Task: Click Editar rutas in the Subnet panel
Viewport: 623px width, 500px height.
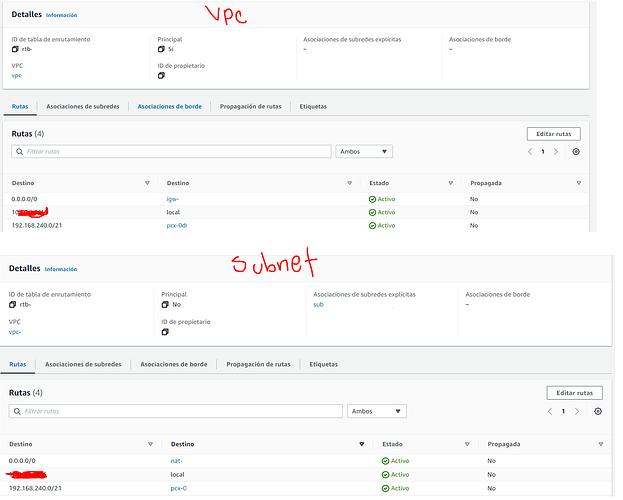Action: (574, 393)
